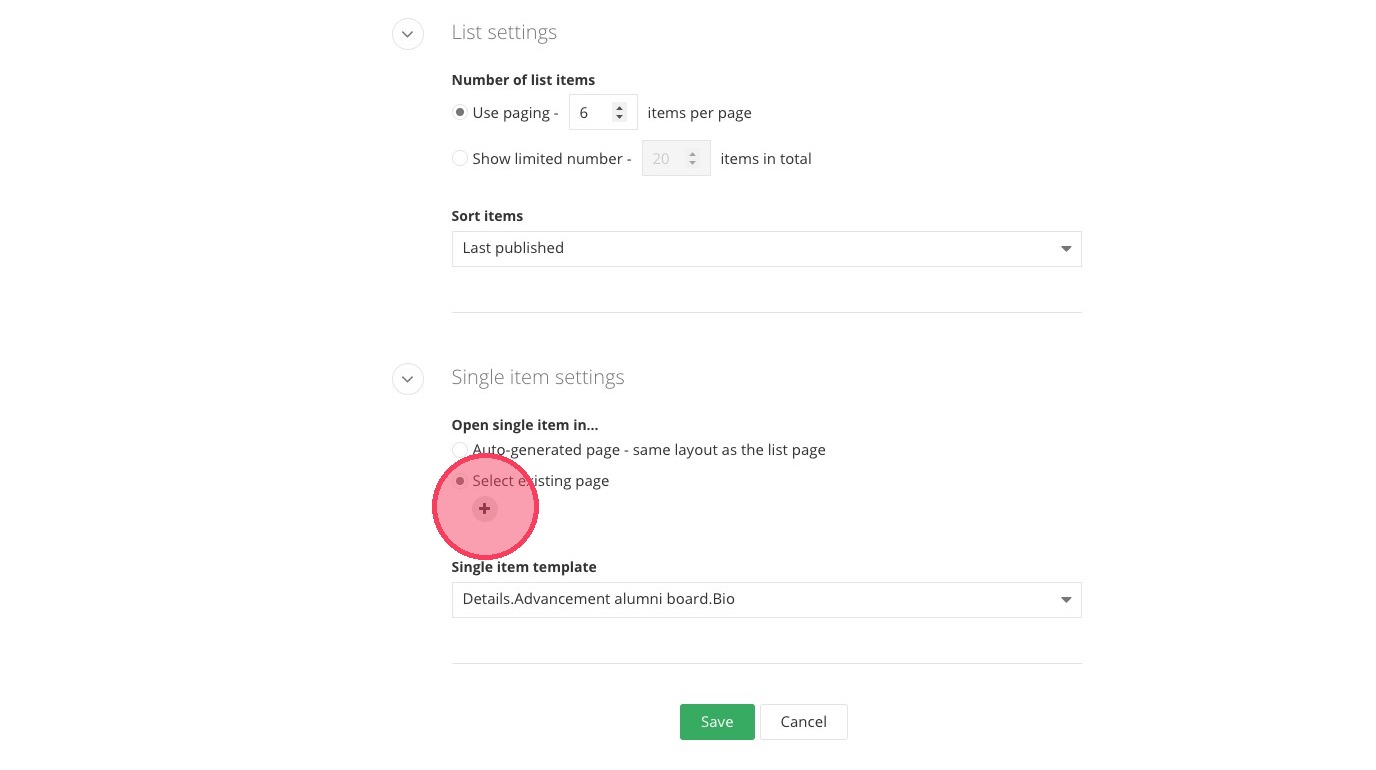
Task: Click the 'items per page' label text
Action: pyautogui.click(x=699, y=113)
